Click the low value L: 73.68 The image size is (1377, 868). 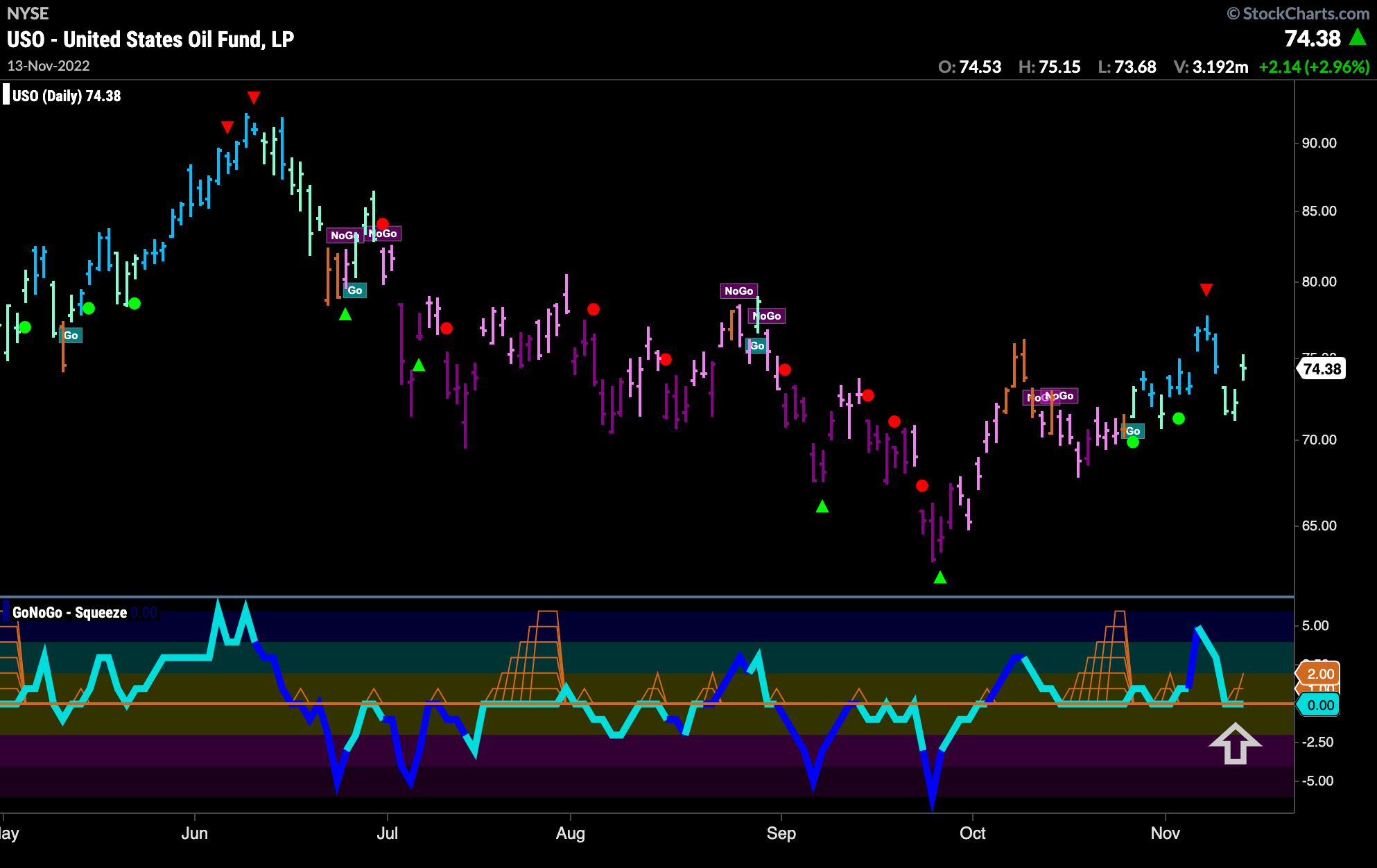[1127, 67]
